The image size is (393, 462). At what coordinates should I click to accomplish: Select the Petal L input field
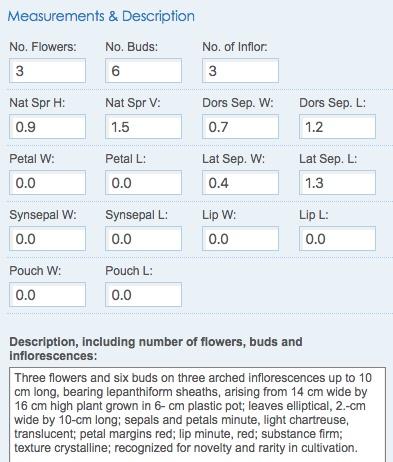coord(143,183)
